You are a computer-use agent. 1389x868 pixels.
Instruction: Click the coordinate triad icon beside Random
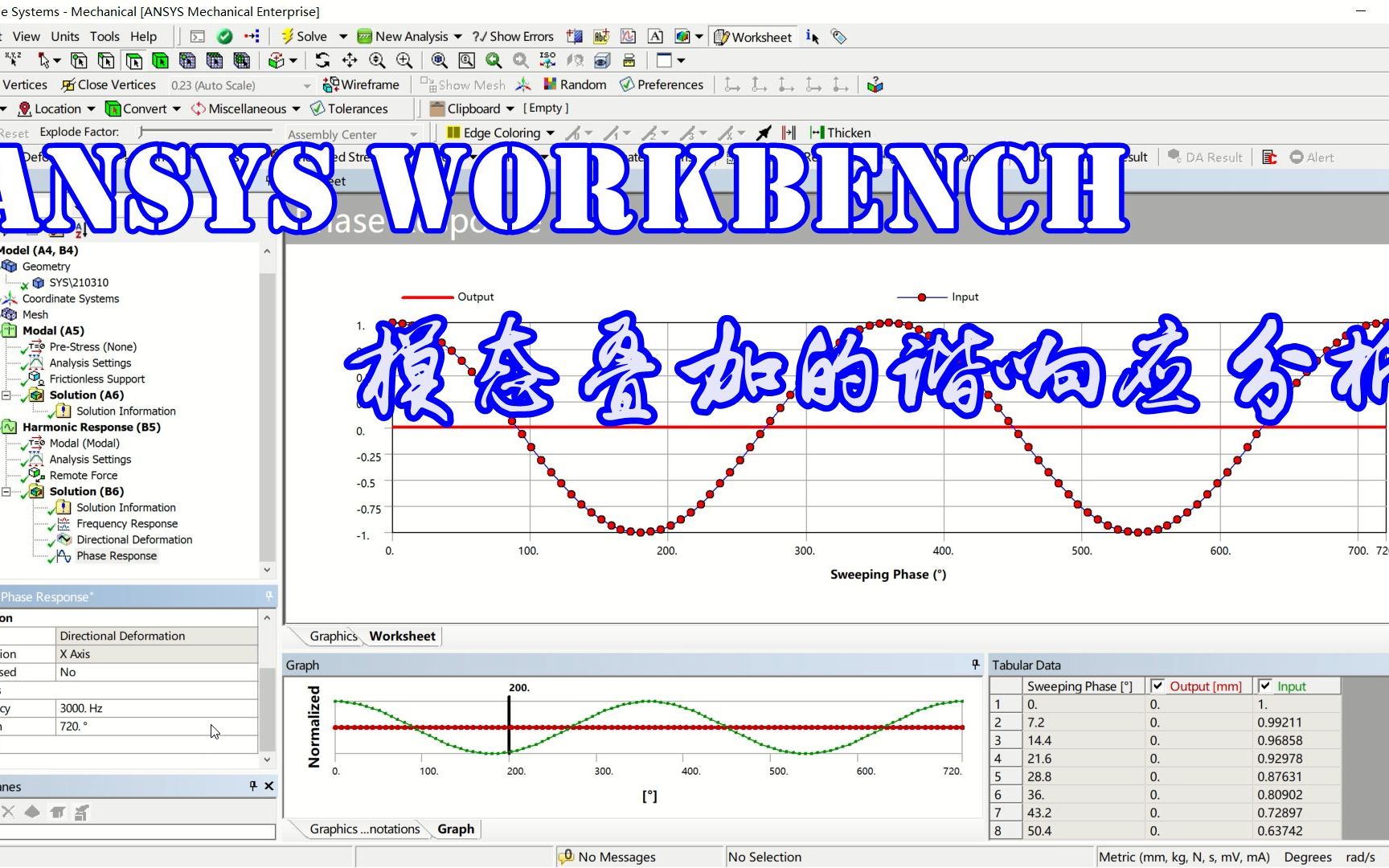[523, 84]
